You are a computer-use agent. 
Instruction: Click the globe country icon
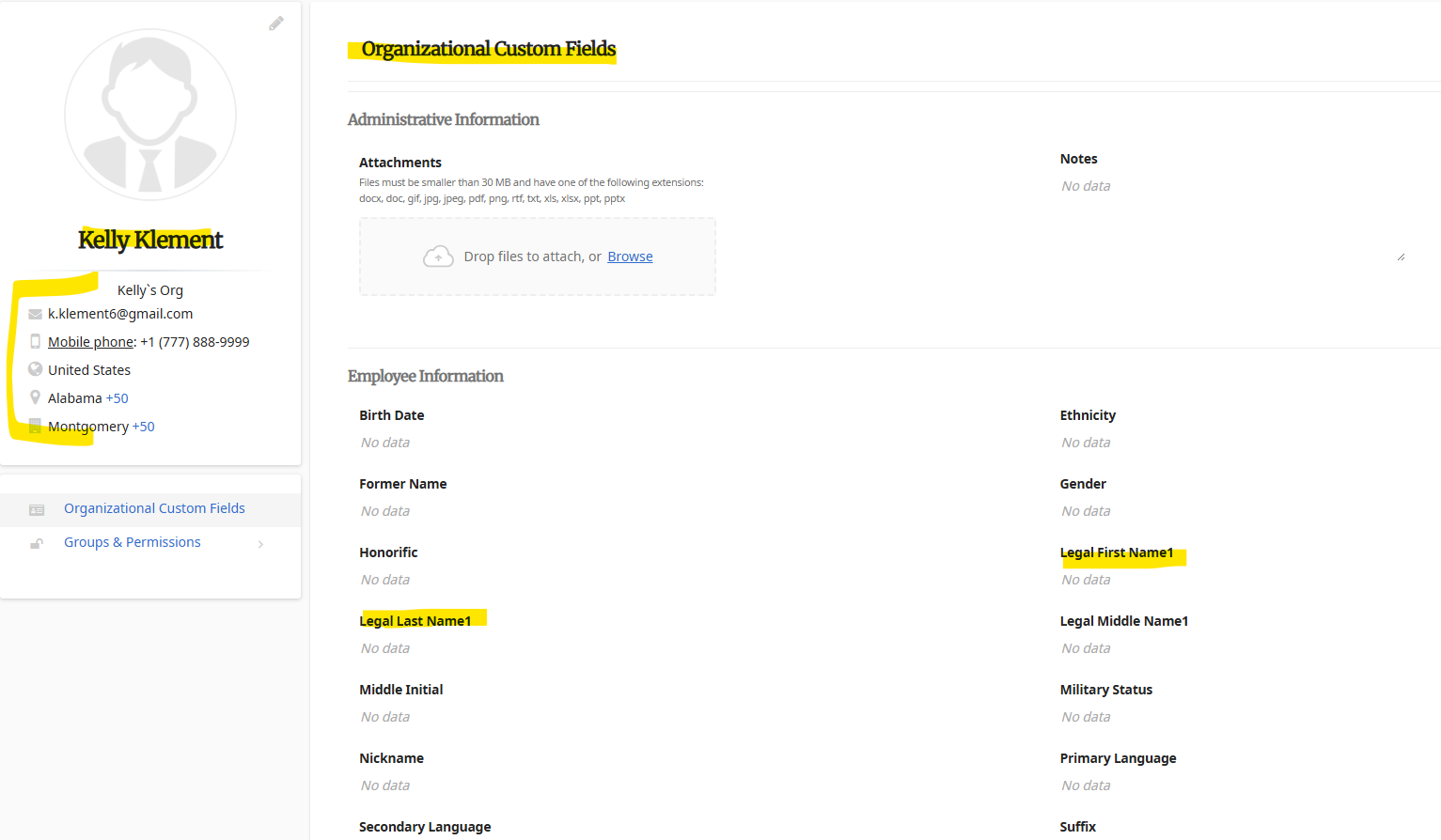pyautogui.click(x=36, y=369)
